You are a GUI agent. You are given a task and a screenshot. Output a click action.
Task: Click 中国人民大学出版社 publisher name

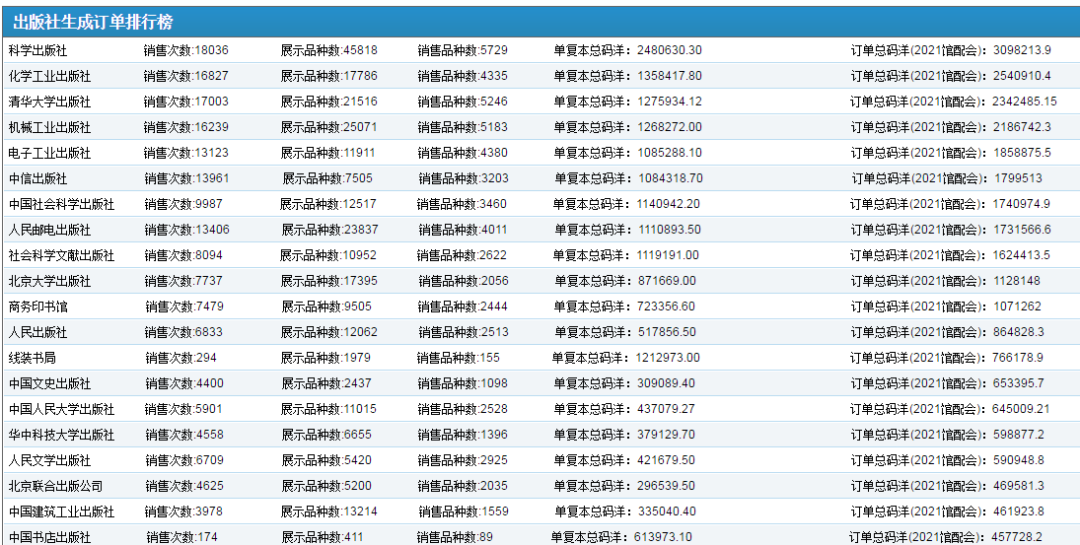[x=62, y=409]
